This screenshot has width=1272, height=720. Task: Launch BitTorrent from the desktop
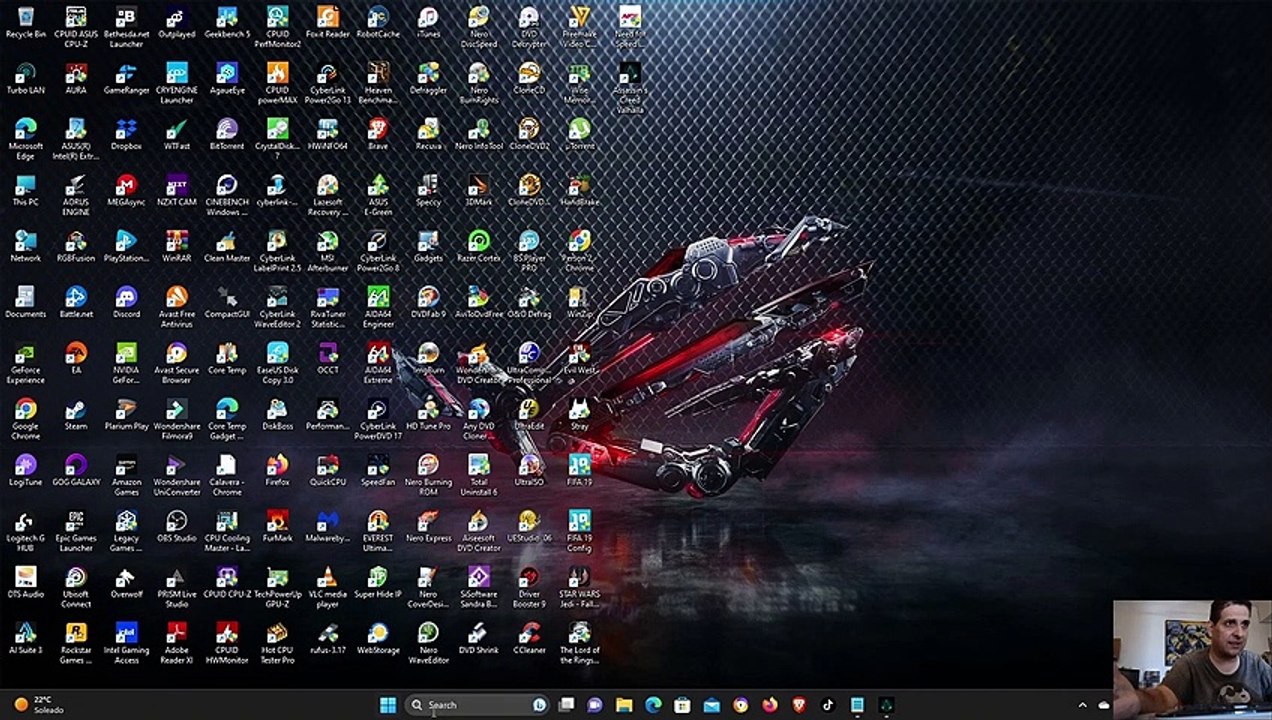pos(227,135)
